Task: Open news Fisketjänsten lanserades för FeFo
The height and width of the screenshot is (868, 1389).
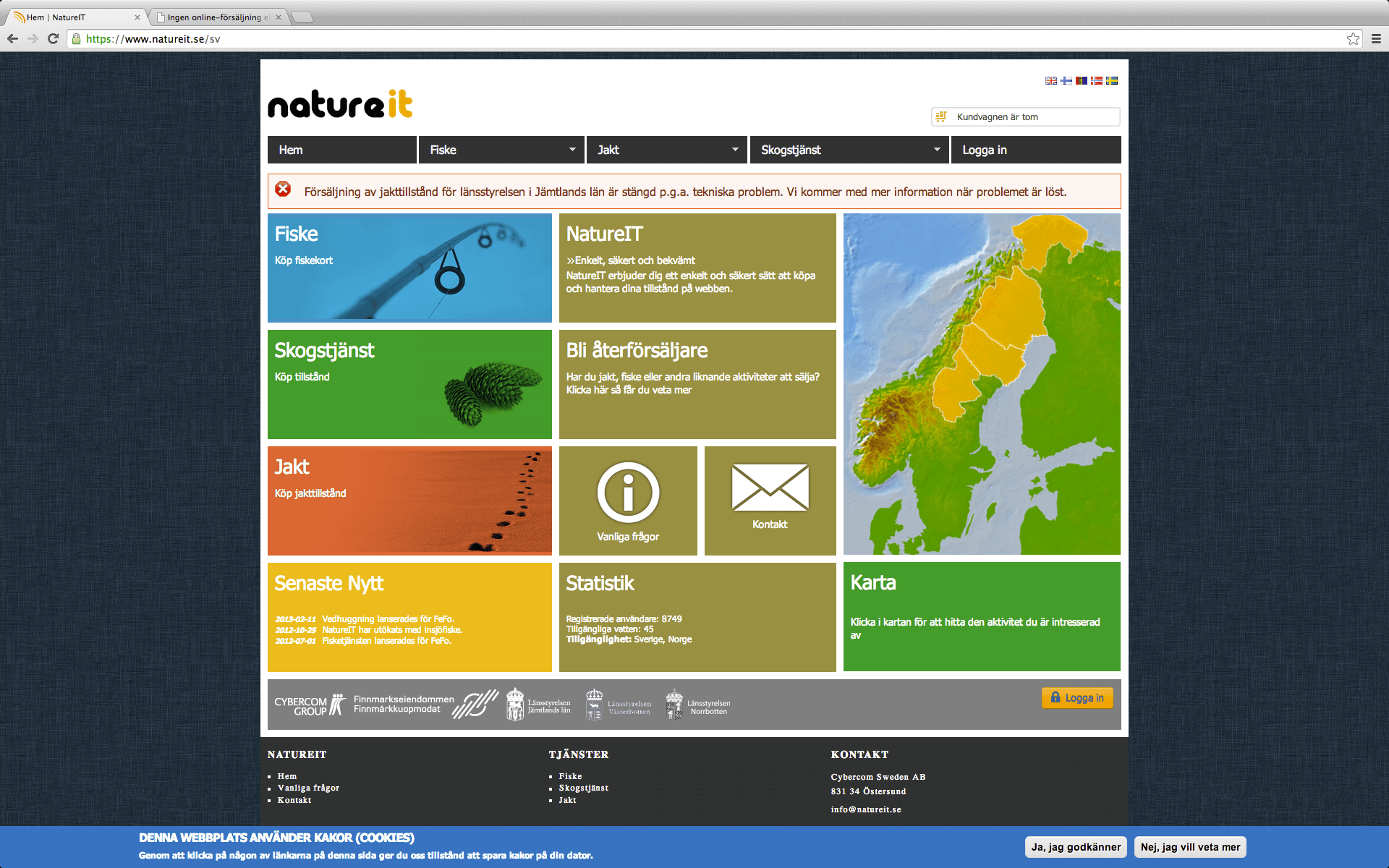Action: pos(386,641)
